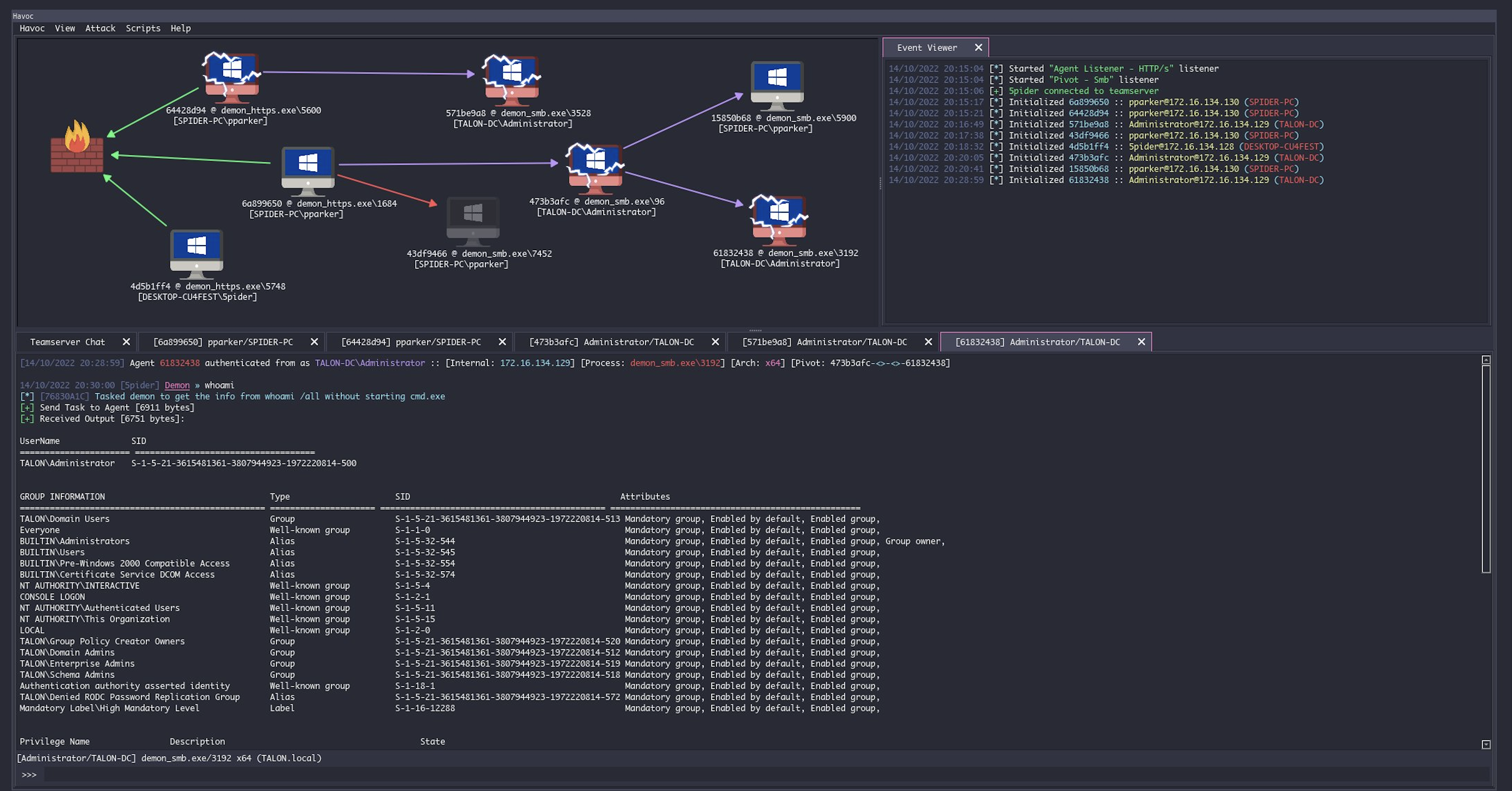The width and height of the screenshot is (1512, 791).
Task: Close the [61832438] Administrator/TALON-DC tab
Action: pos(1141,341)
